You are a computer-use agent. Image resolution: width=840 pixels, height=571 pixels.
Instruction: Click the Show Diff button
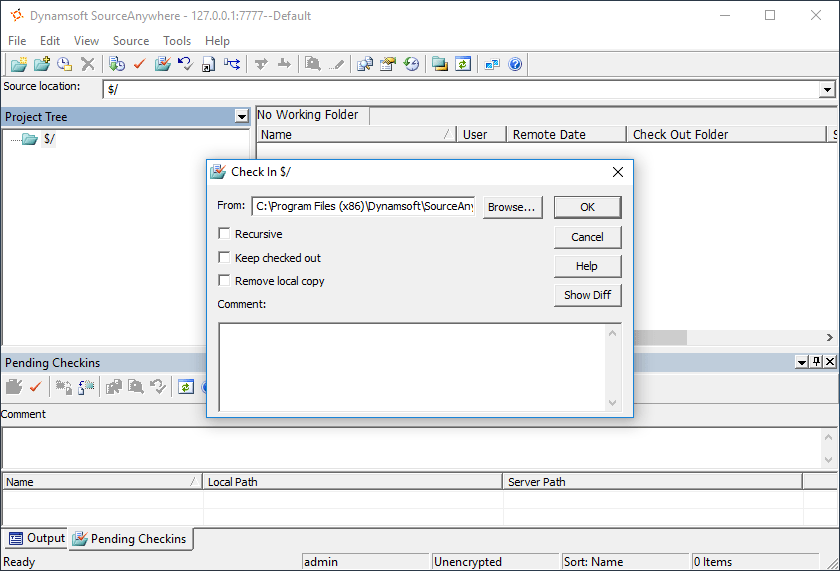tap(587, 295)
